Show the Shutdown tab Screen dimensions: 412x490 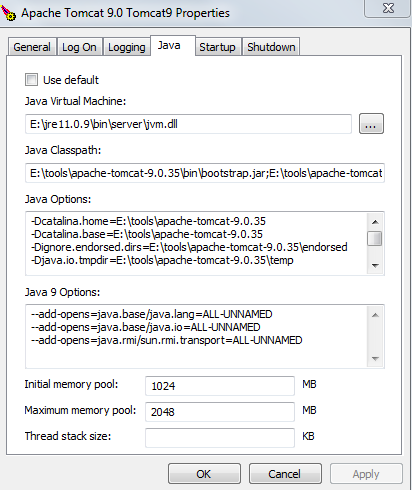pyautogui.click(x=271, y=47)
